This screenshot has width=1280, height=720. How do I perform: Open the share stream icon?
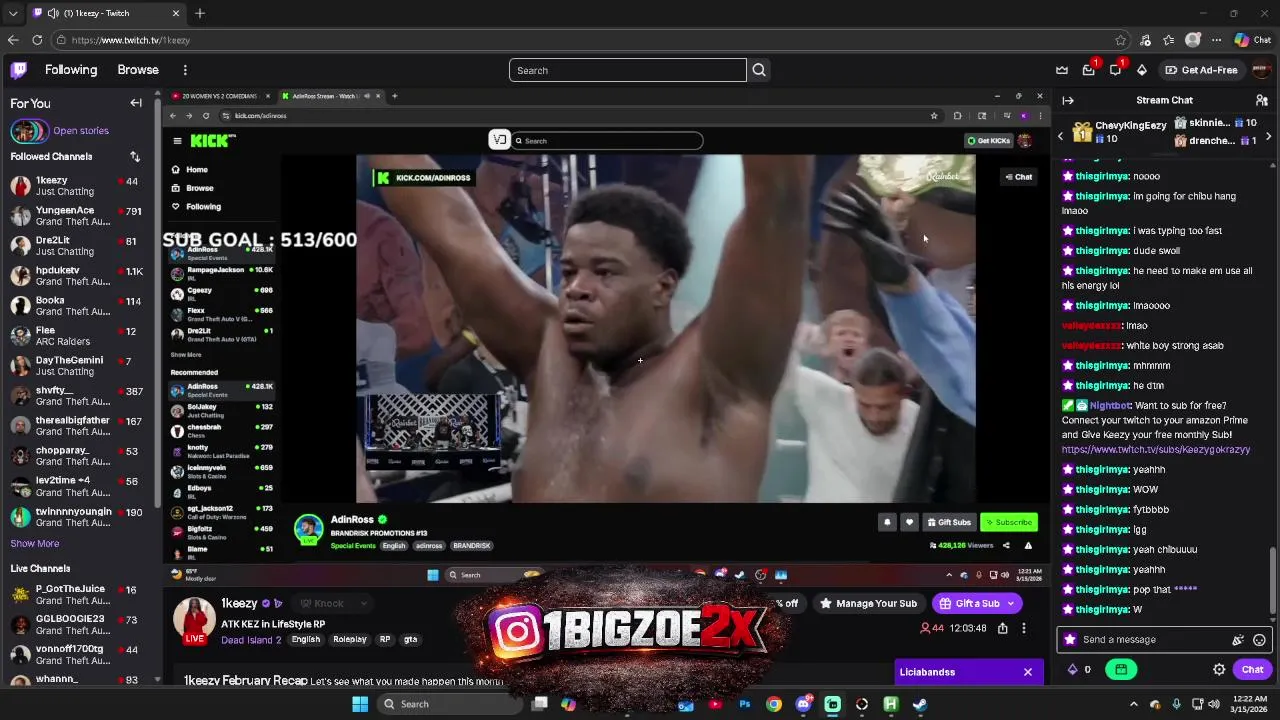1003,628
